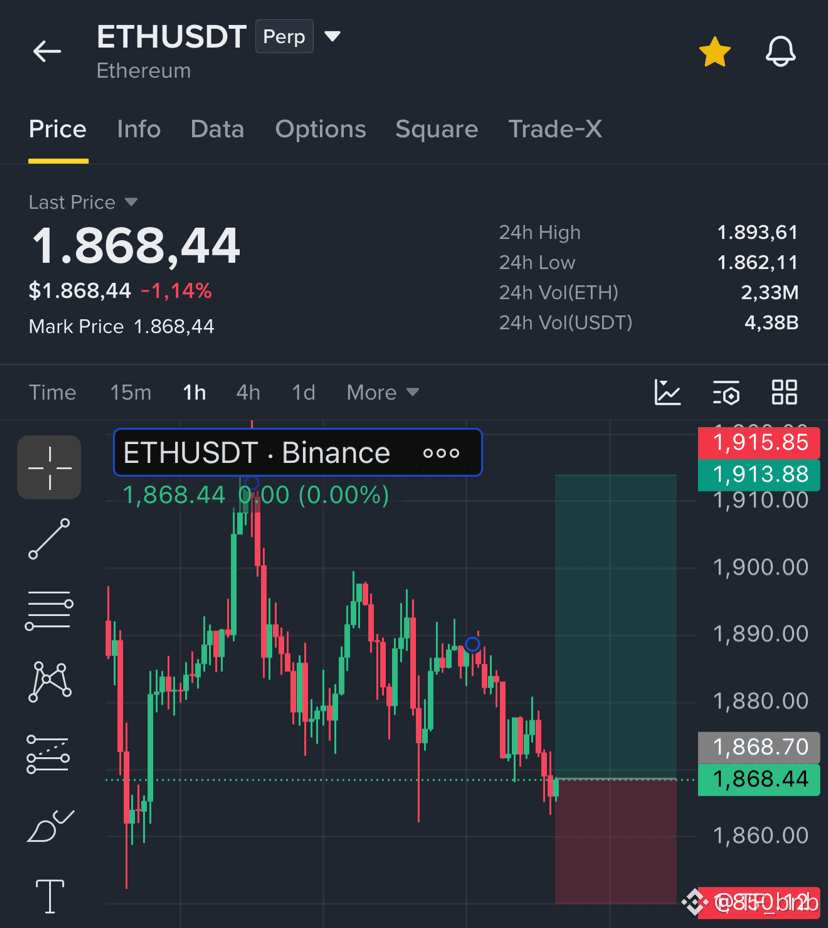This screenshot has height=928, width=828.
Task: Select the 4h interval
Action: [248, 392]
